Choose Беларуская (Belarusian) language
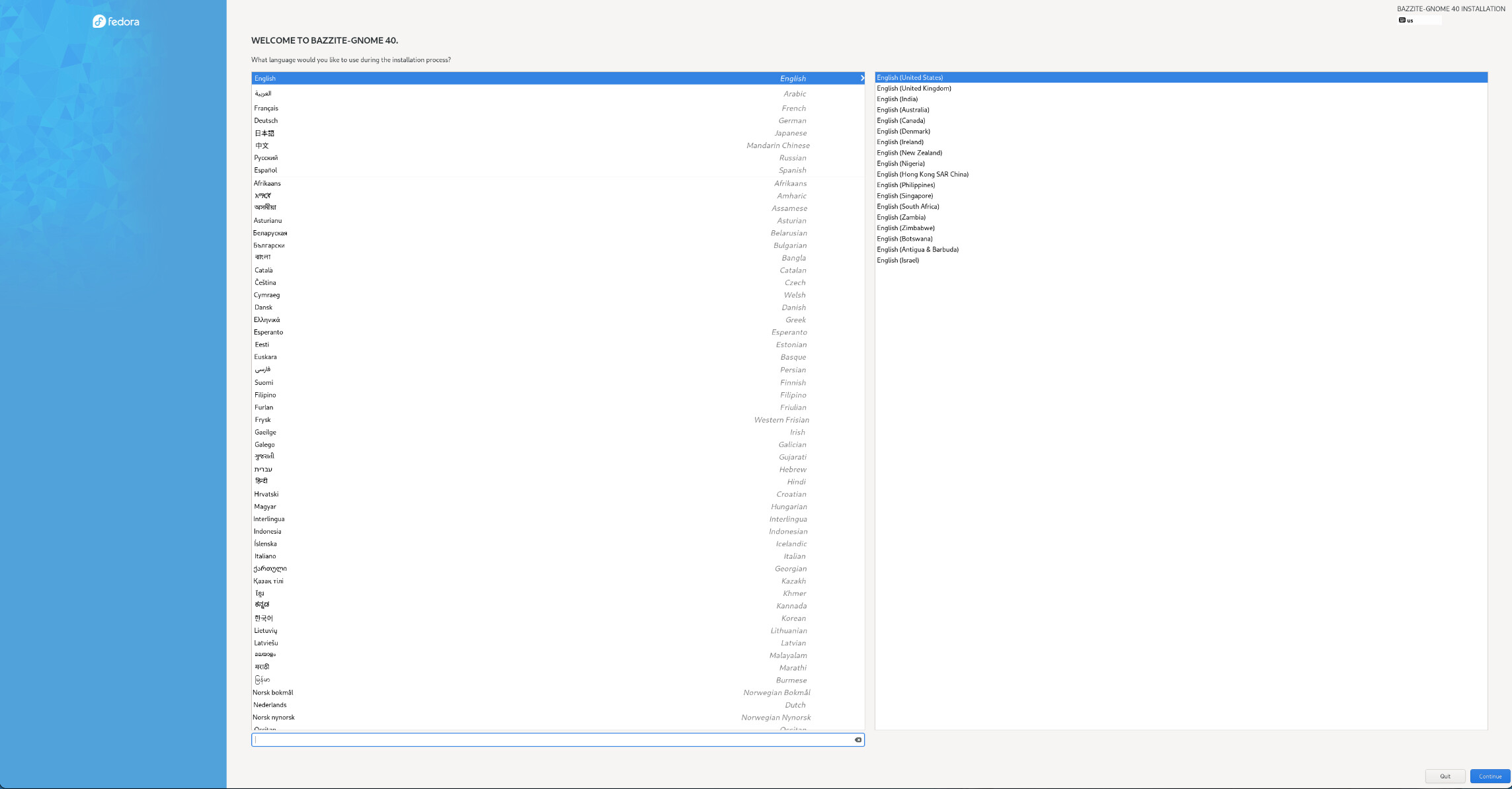The image size is (1512, 789). (557, 233)
